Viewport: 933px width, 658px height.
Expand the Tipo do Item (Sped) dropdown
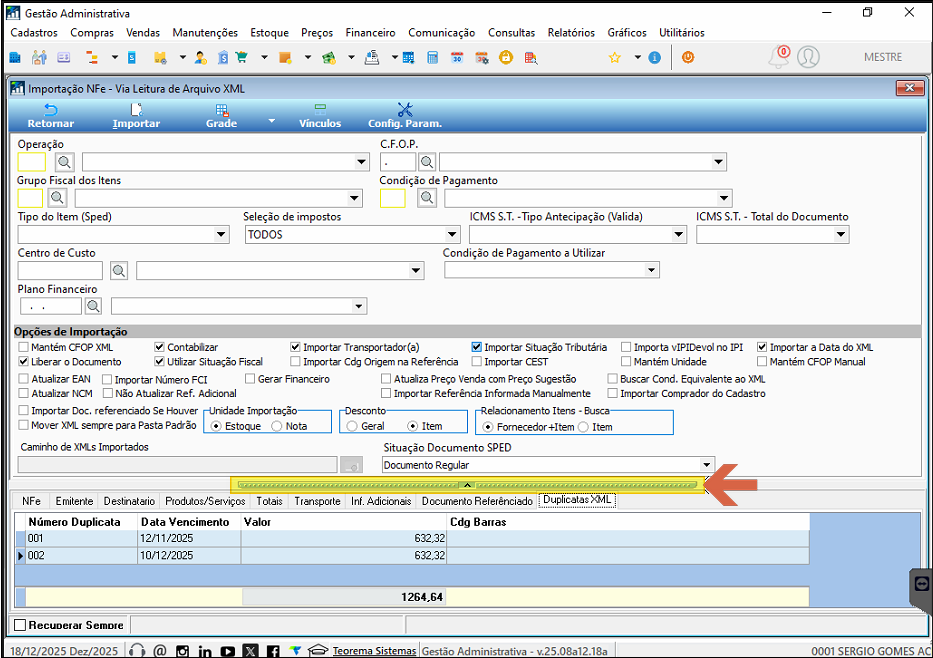pos(222,235)
